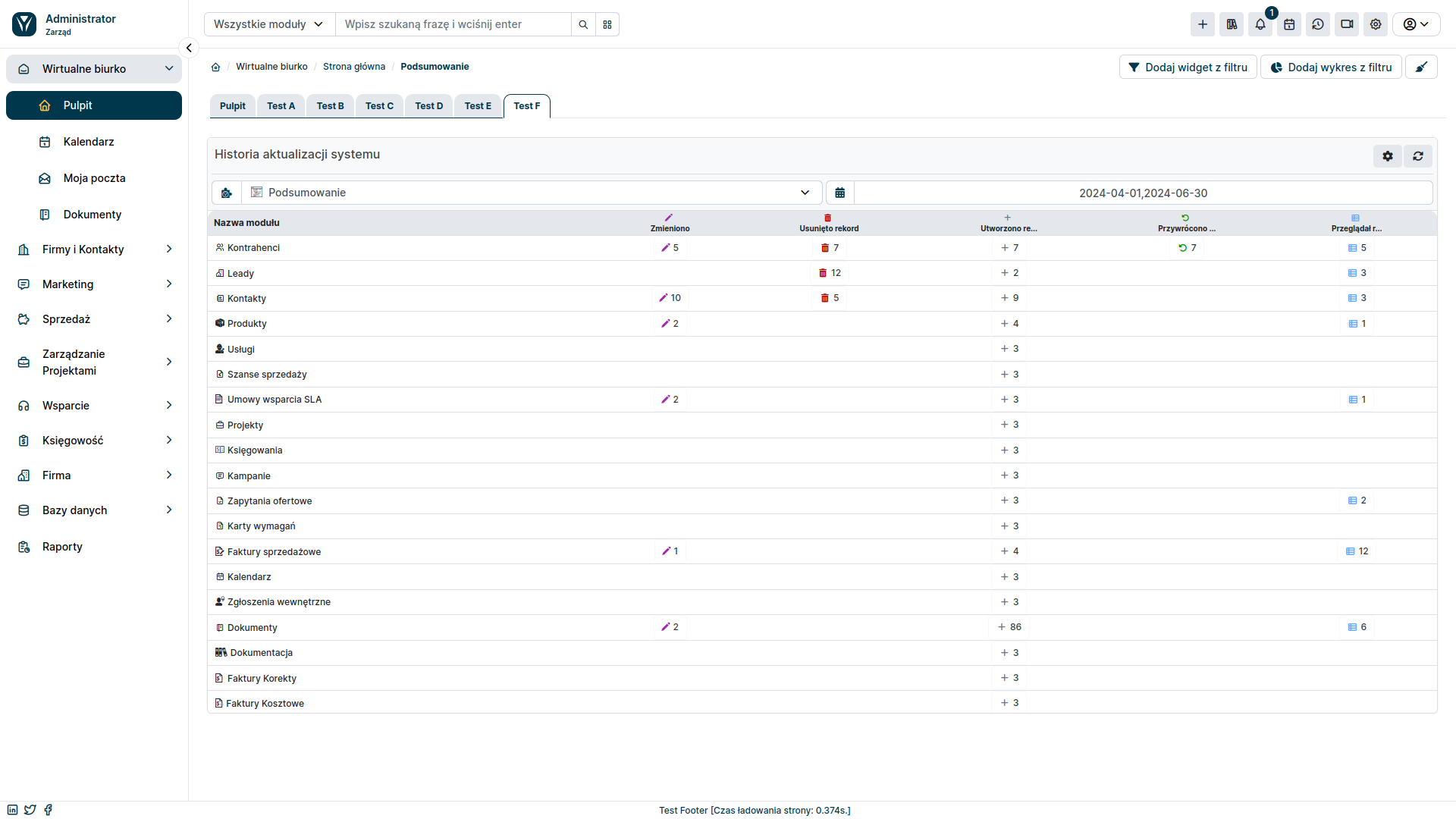This screenshot has width=1456, height=819.
Task: Open Raporty in the sidebar
Action: [x=94, y=547]
